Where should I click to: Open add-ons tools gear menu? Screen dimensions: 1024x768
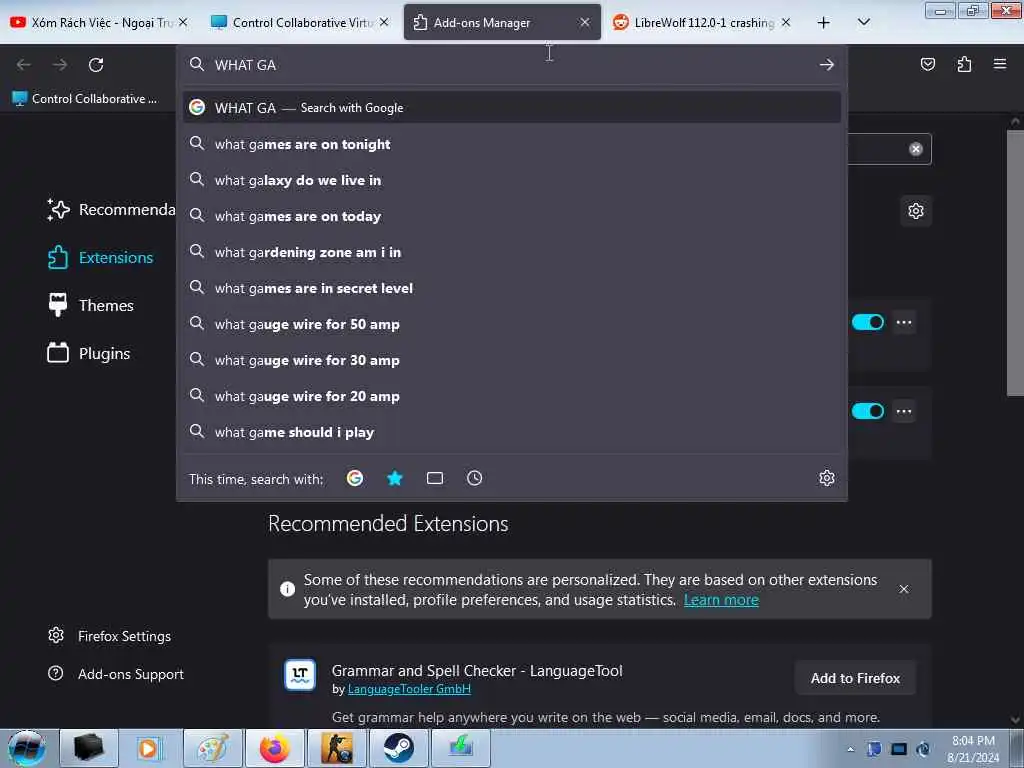(x=916, y=211)
